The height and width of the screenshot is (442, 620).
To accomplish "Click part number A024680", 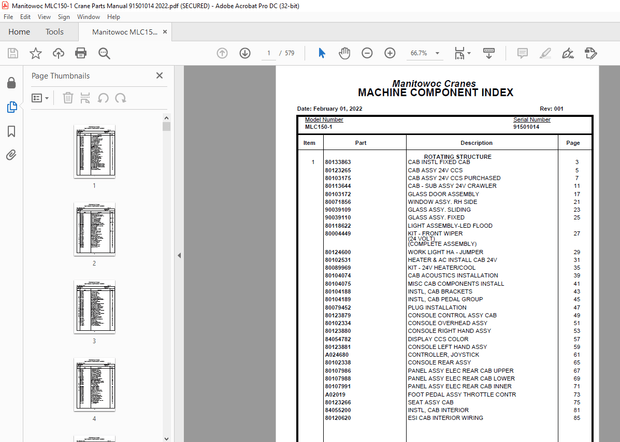I will 337,355.
